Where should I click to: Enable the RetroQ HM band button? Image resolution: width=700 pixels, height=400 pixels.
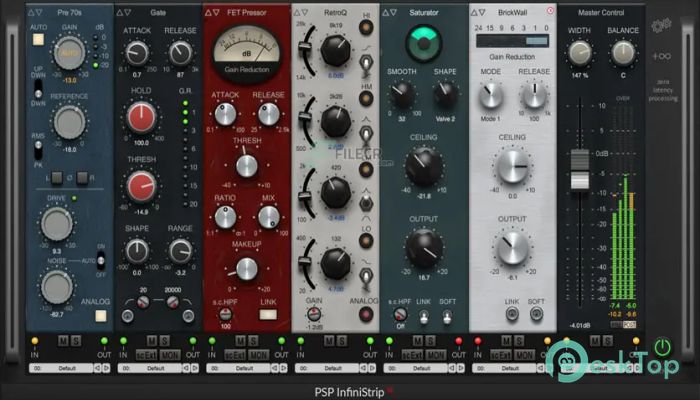point(366,98)
